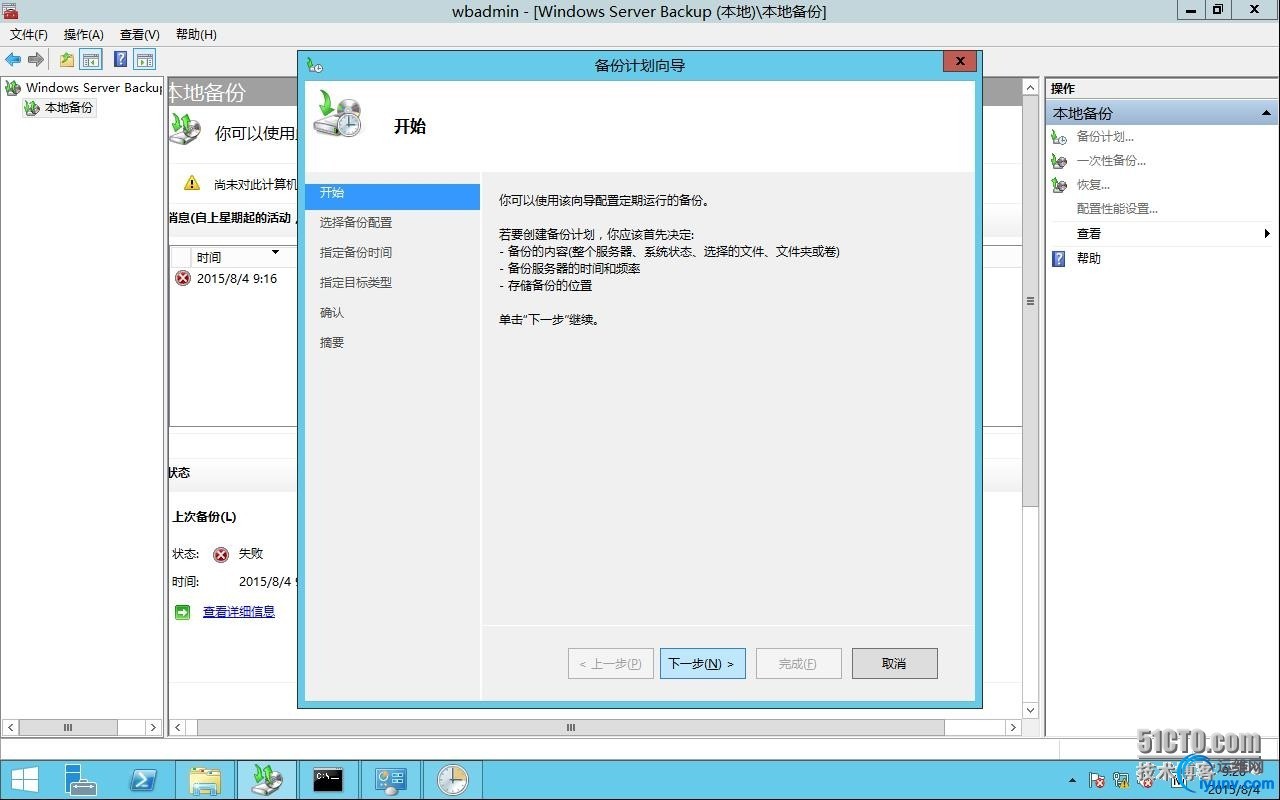The width and height of the screenshot is (1280, 800).
Task: Click the console tree scroll left arrow
Action: (10, 728)
